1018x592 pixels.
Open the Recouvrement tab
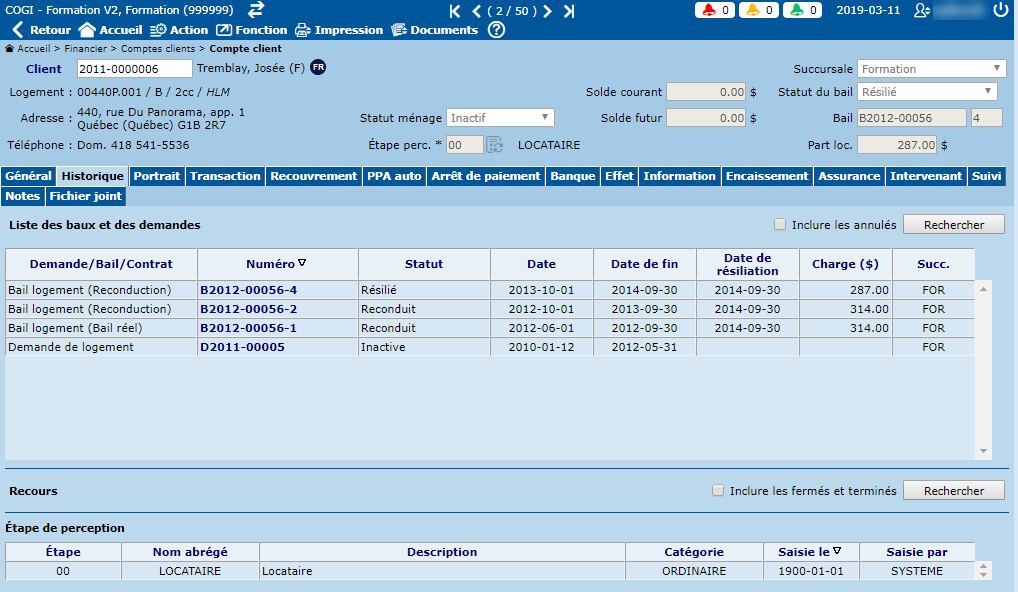[x=314, y=176]
